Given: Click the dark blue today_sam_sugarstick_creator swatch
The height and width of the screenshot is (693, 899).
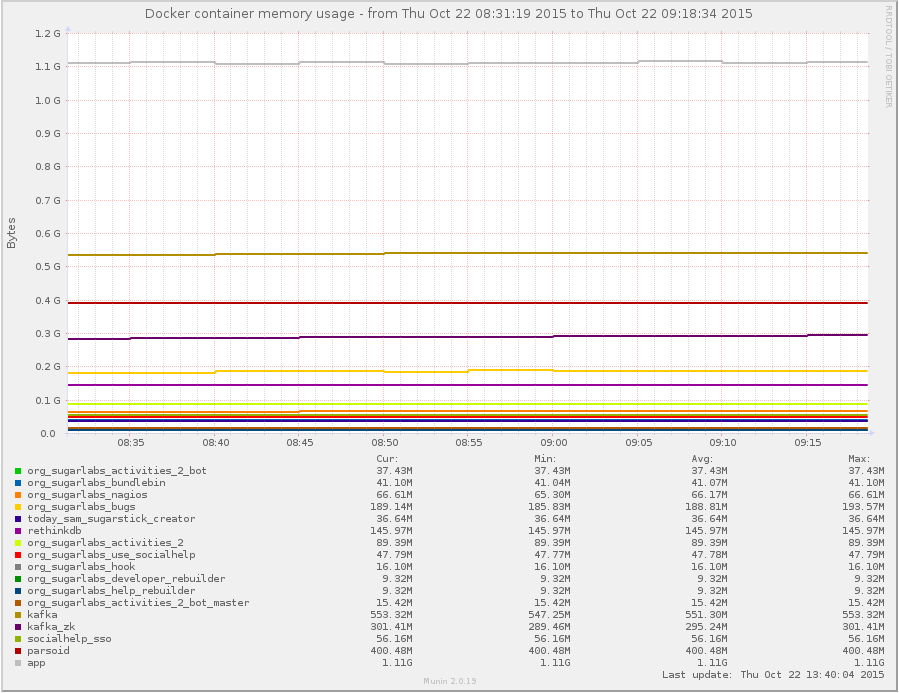Looking at the screenshot, I should tap(18, 519).
